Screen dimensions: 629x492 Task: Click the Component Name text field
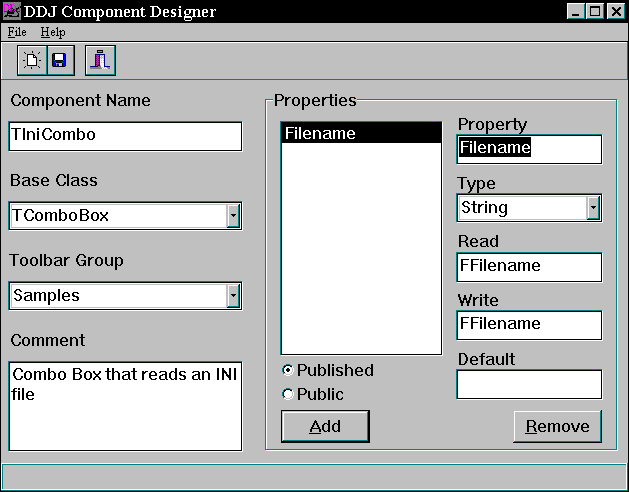[x=125, y=137]
